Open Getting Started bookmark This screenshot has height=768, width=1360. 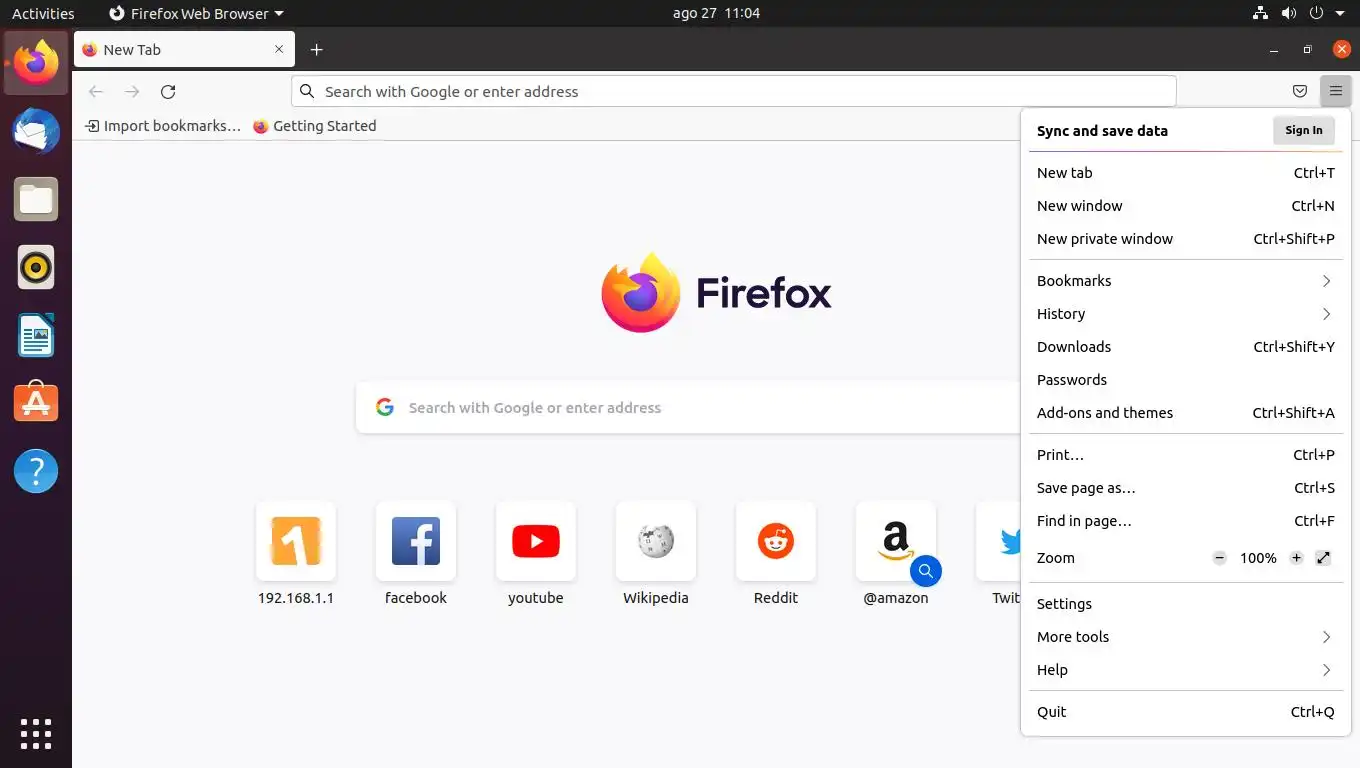click(x=315, y=126)
